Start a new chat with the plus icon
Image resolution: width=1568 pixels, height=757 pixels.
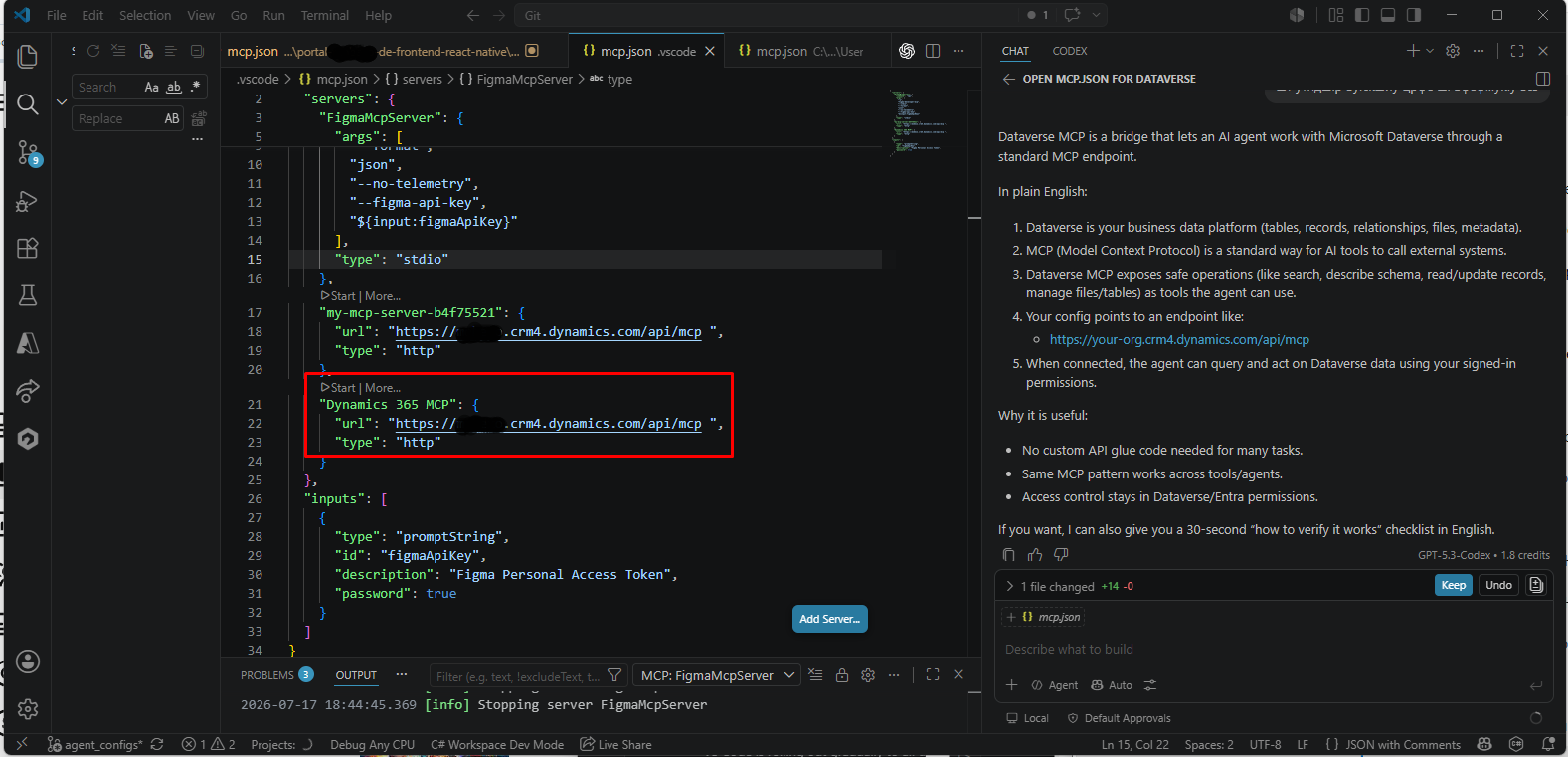[1413, 51]
